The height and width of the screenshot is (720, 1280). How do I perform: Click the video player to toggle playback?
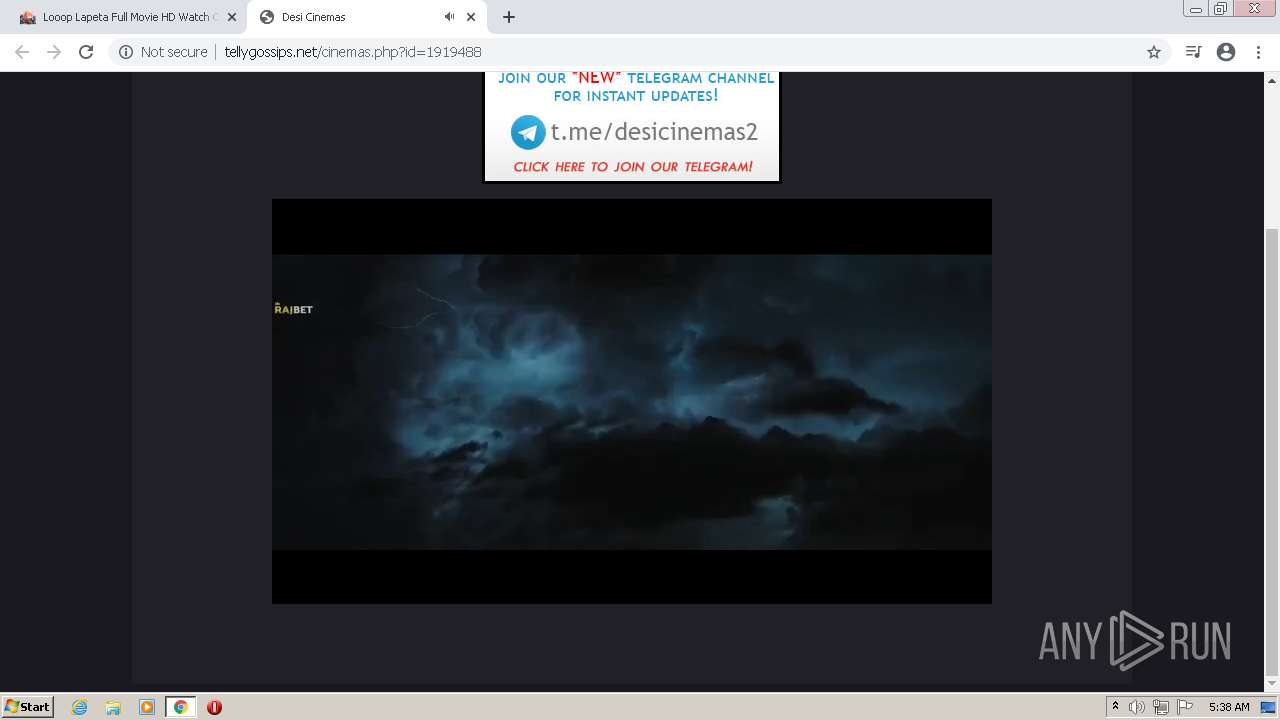click(632, 401)
